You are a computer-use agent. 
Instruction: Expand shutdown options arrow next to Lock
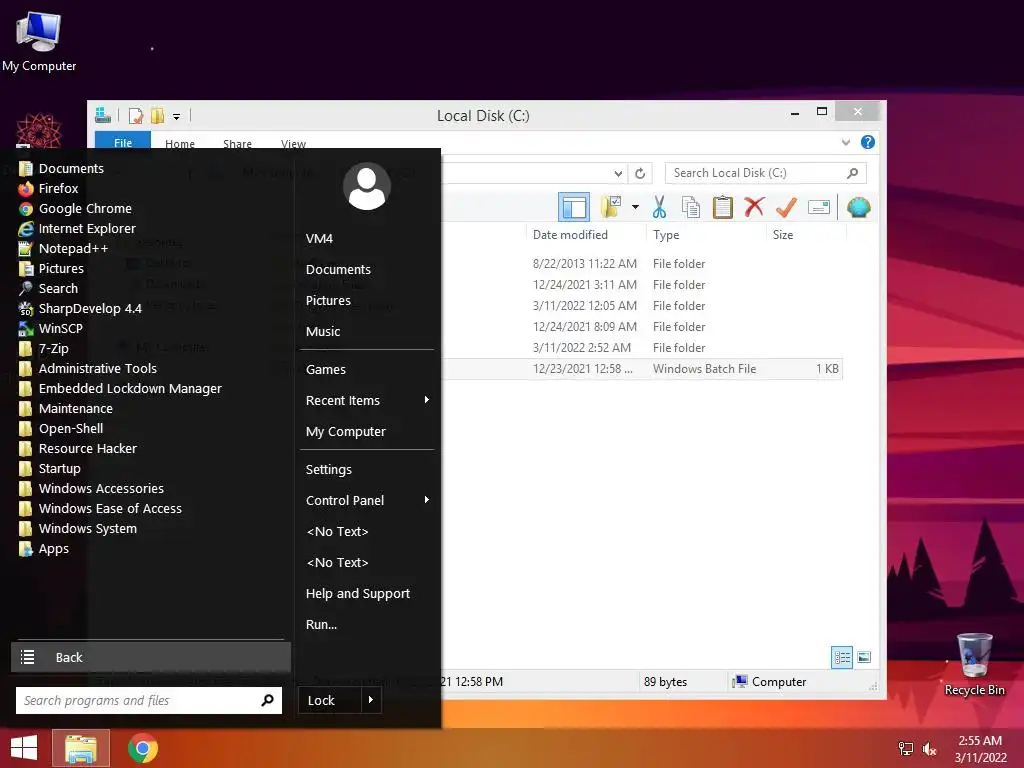(371, 700)
